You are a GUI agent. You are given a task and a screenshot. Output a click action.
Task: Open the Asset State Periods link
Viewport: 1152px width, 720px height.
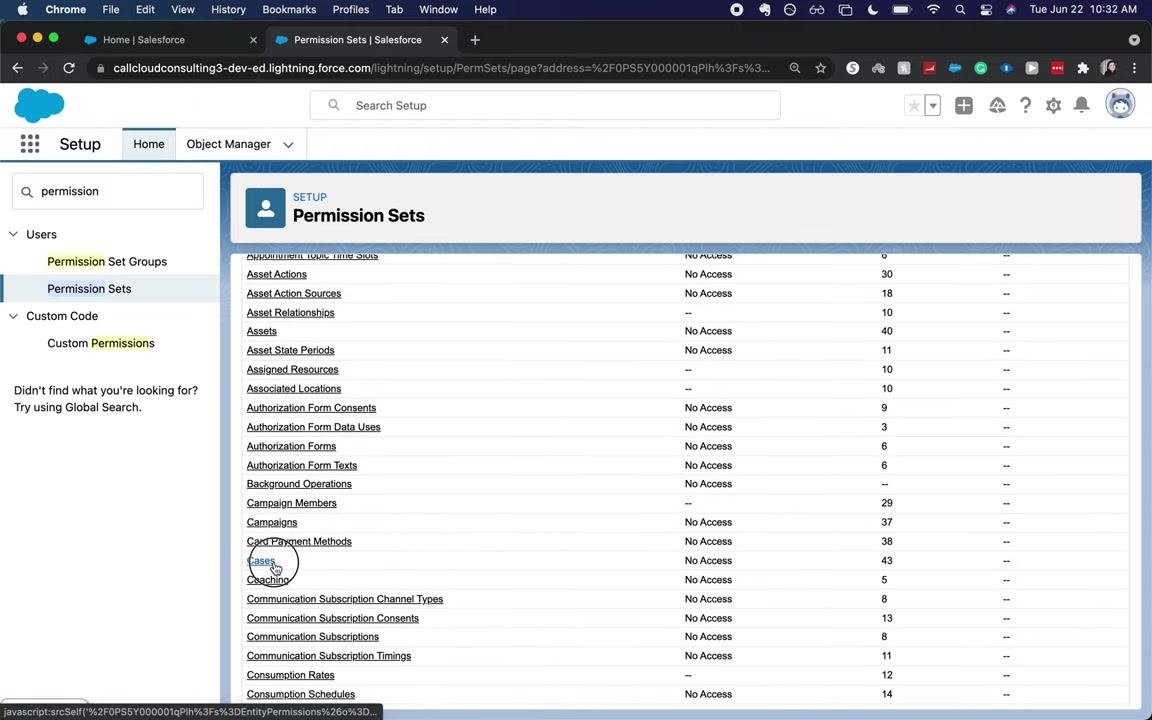pyautogui.click(x=290, y=350)
